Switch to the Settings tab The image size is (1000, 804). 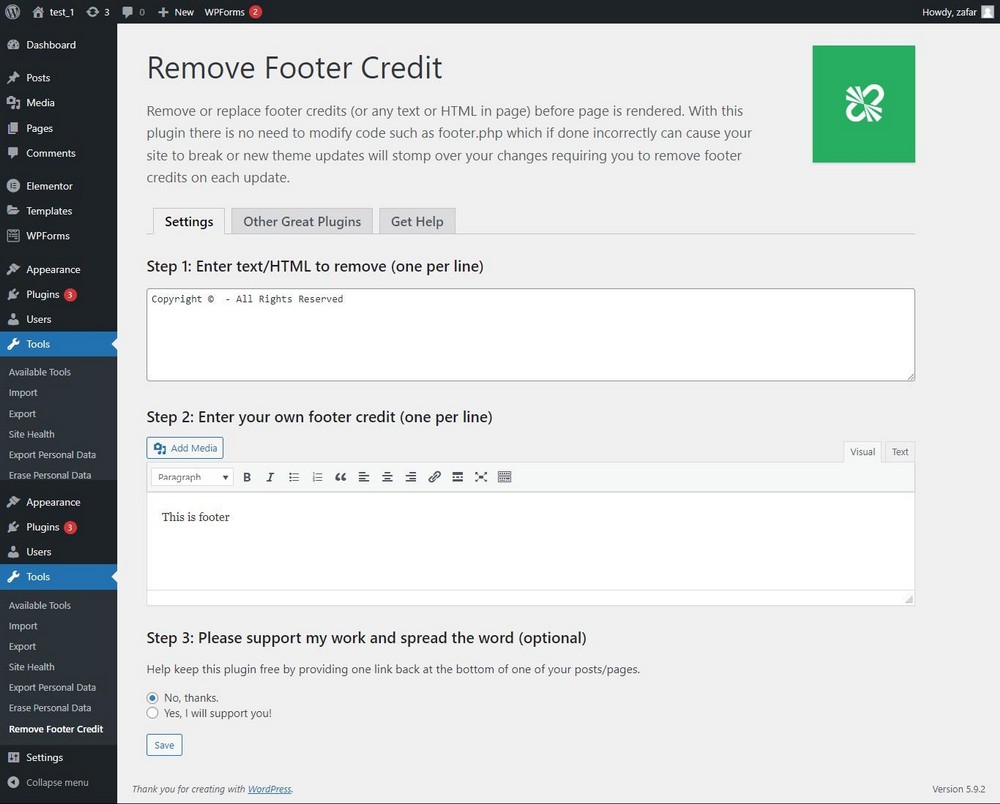coord(189,221)
